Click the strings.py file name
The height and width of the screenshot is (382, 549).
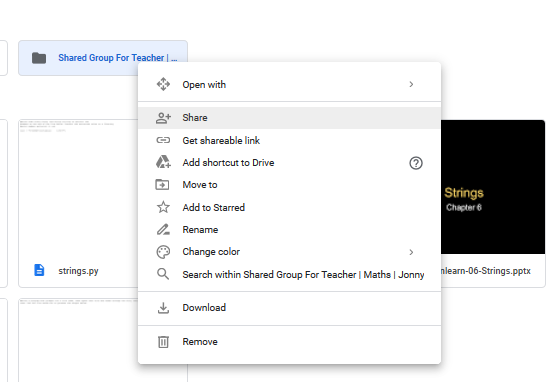pos(78,271)
